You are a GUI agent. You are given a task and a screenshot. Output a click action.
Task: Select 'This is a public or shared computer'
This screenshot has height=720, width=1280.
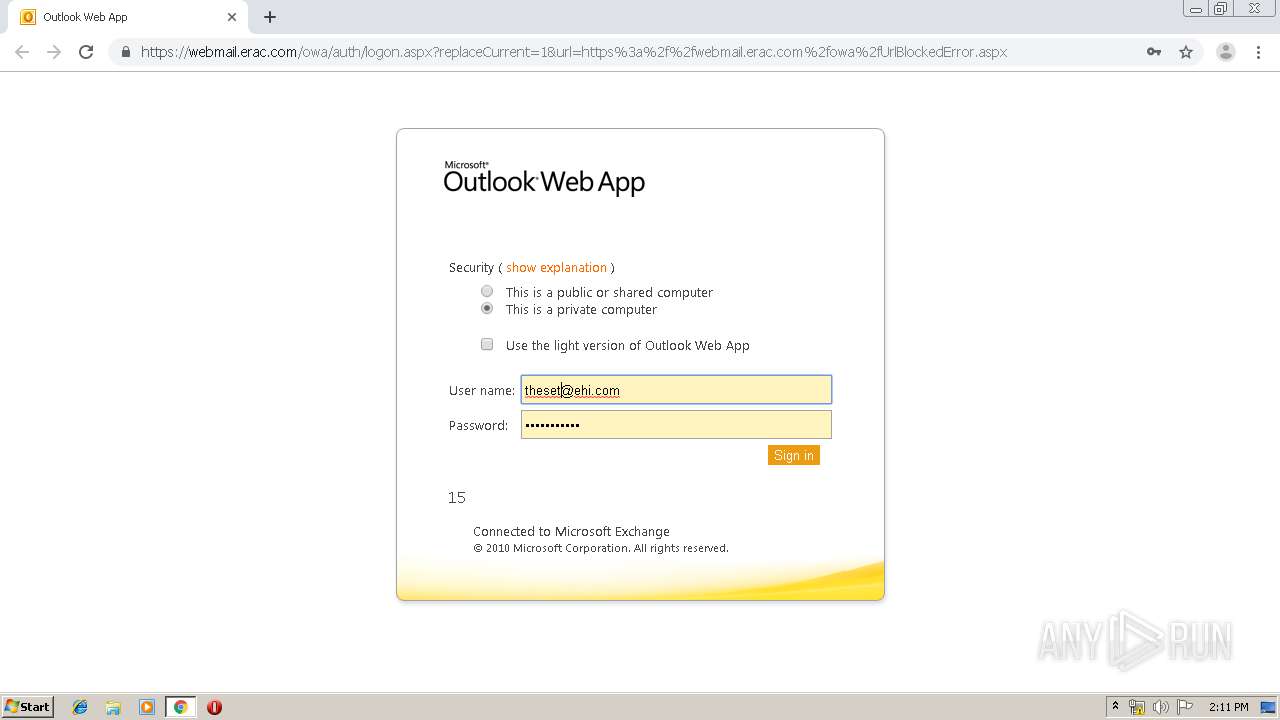[x=487, y=291]
